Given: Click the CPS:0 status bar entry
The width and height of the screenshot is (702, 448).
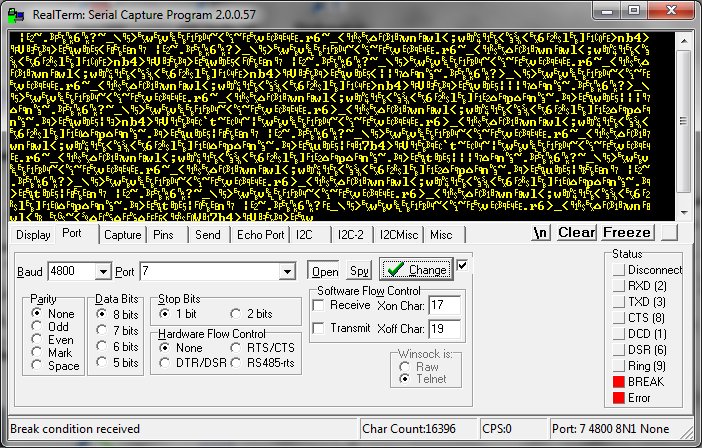Looking at the screenshot, I should pos(513,429).
